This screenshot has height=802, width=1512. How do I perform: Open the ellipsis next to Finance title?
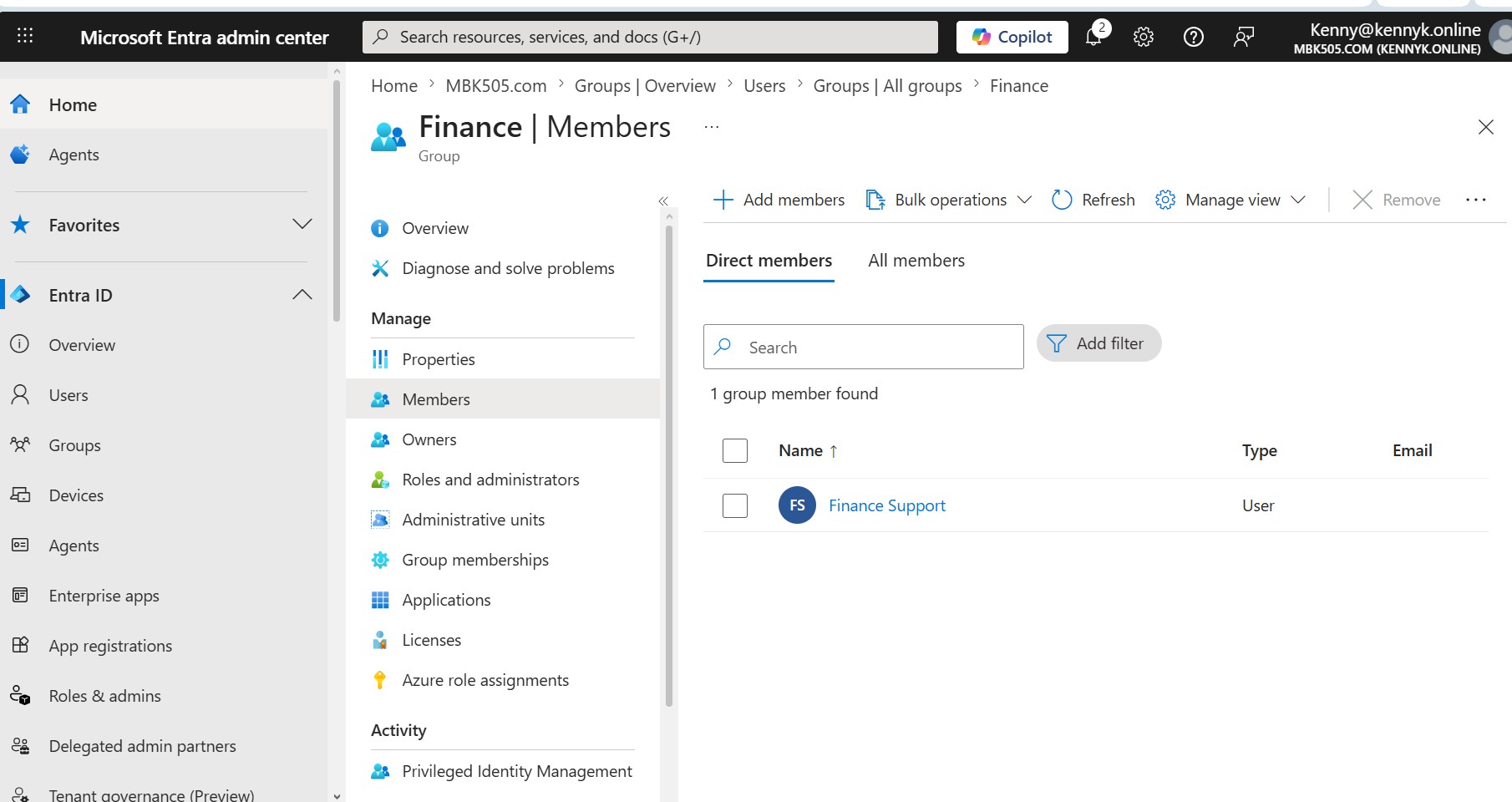712,127
